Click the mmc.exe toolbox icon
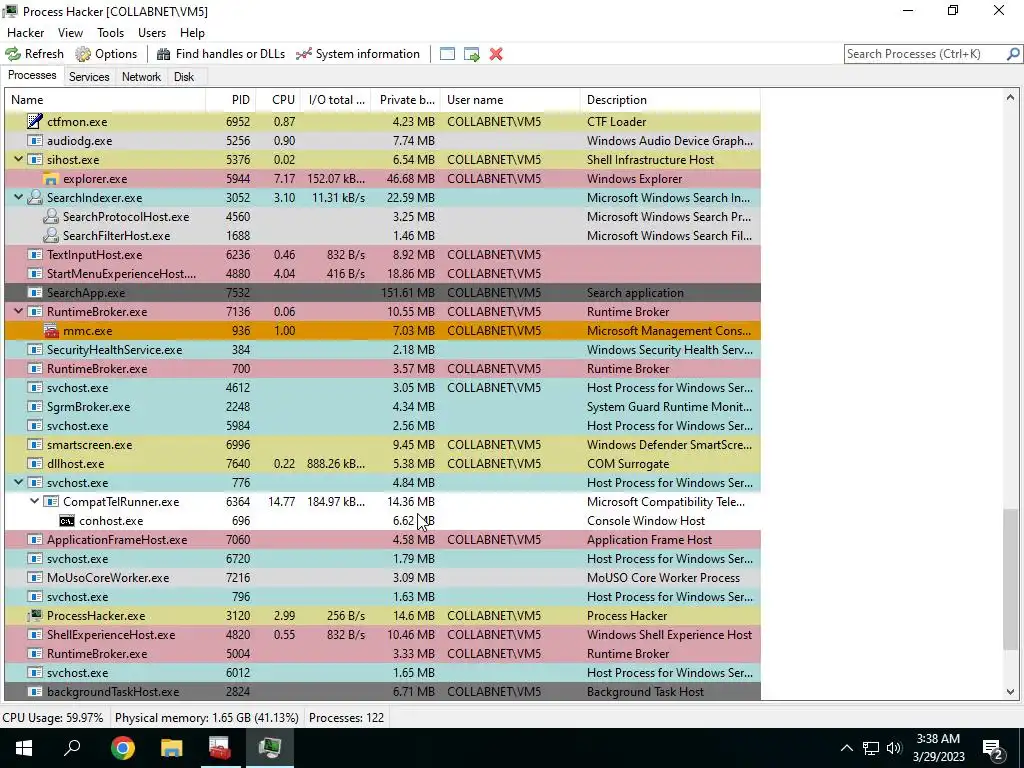The height and width of the screenshot is (768, 1024). click(50, 330)
